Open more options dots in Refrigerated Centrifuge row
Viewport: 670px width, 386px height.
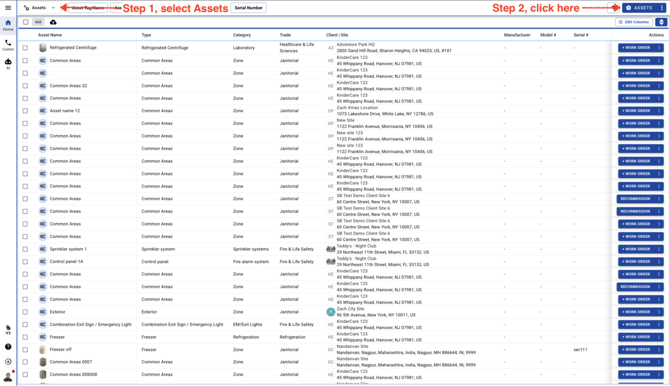pos(659,48)
